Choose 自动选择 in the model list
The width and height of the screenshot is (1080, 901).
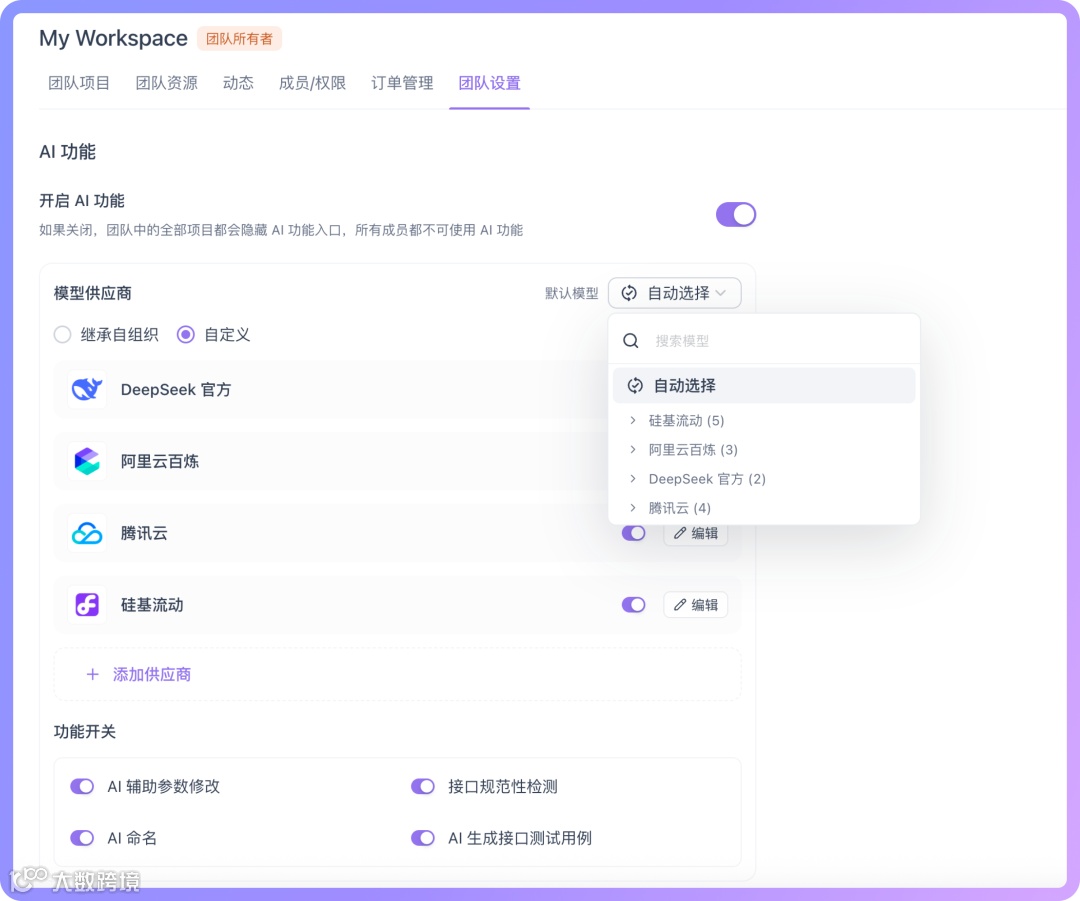(764, 386)
